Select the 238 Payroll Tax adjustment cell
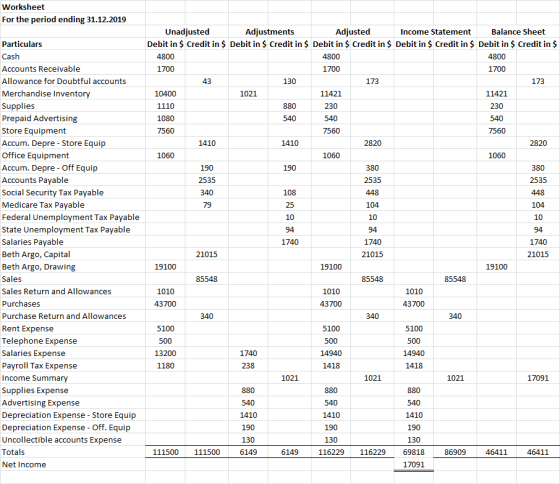560x484 pixels. coord(248,366)
